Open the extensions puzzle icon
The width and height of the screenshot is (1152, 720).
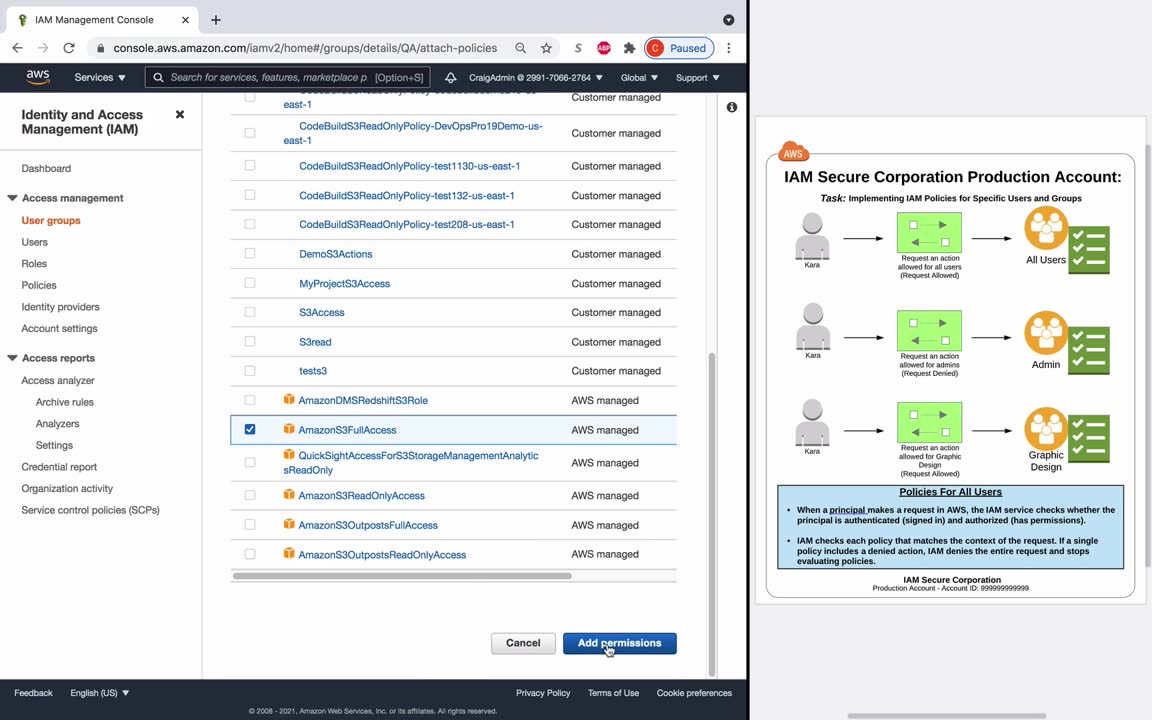[629, 48]
